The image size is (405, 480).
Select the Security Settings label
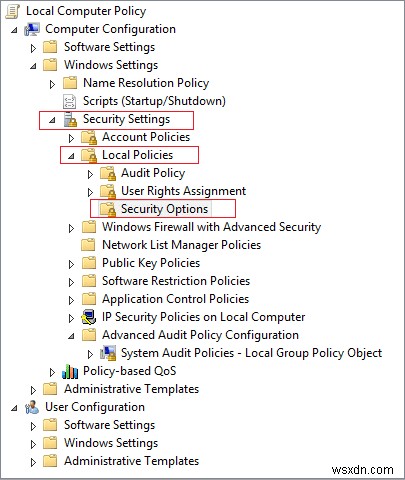126,119
